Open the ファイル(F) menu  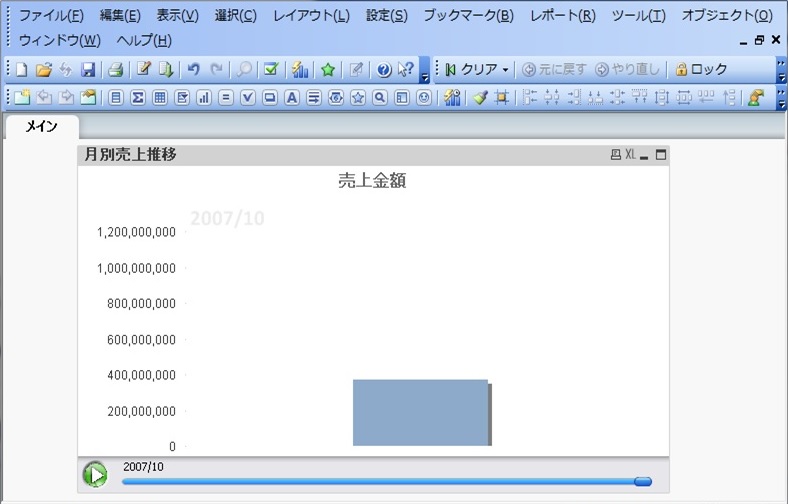51,16
